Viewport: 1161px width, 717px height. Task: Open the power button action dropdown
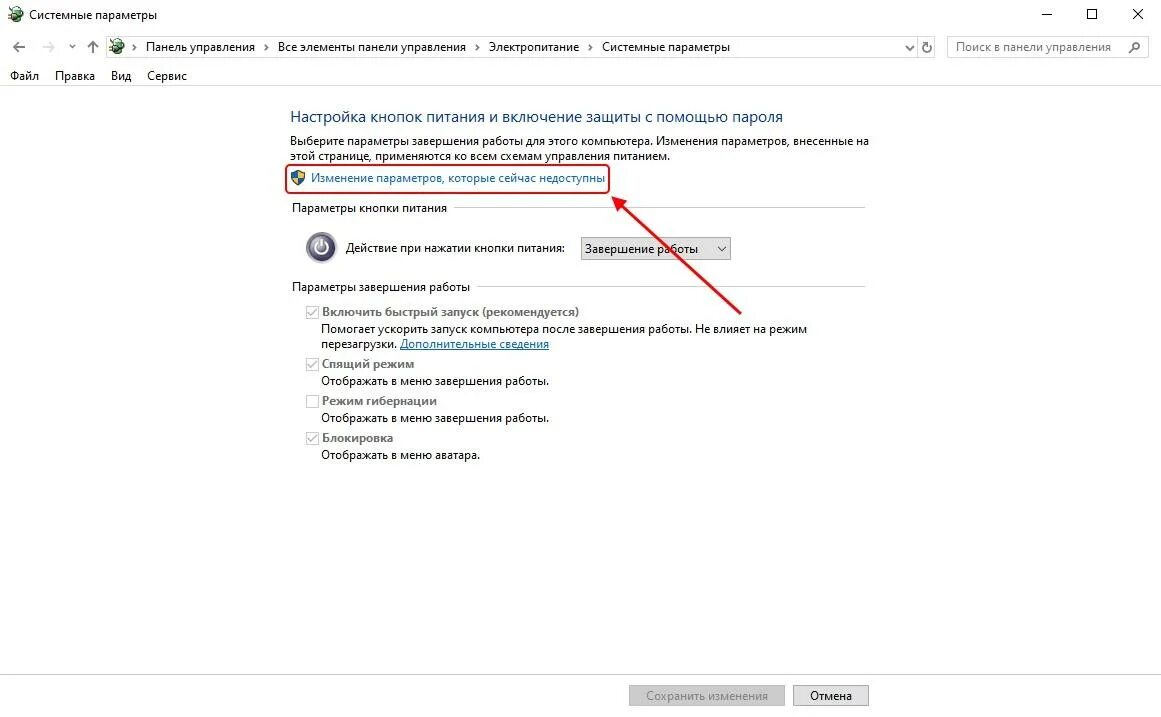(x=655, y=249)
